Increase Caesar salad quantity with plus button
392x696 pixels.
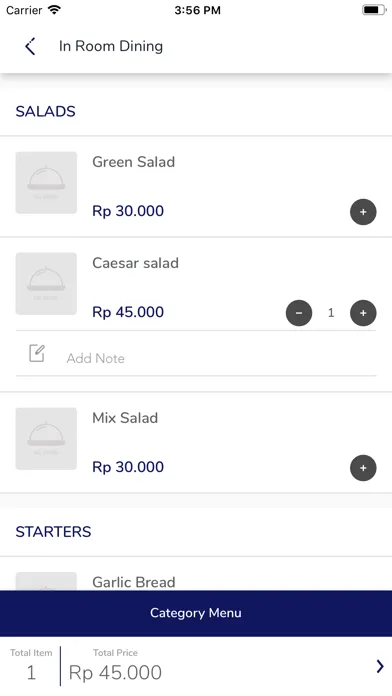click(363, 313)
